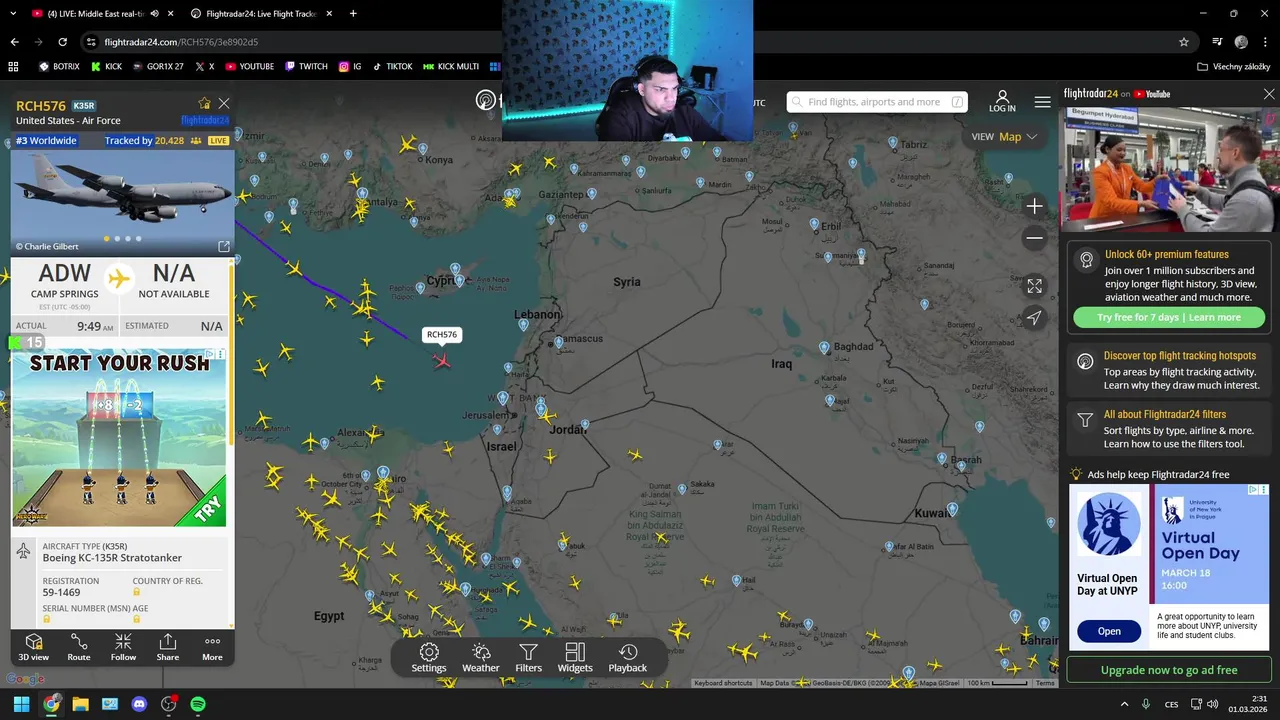Open Spotify from the taskbar
Screen dimensions: 1280x720
(198, 704)
